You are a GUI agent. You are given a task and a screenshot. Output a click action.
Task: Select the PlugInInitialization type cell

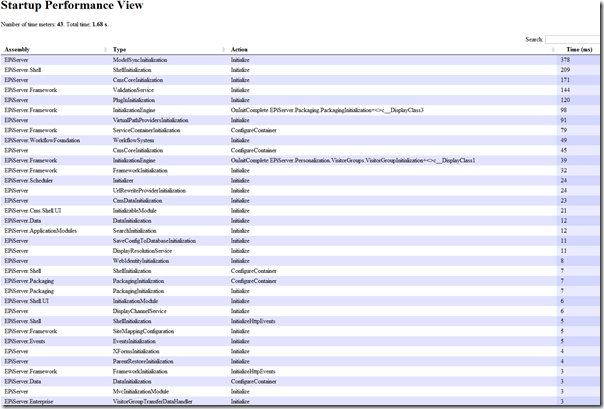[134, 100]
